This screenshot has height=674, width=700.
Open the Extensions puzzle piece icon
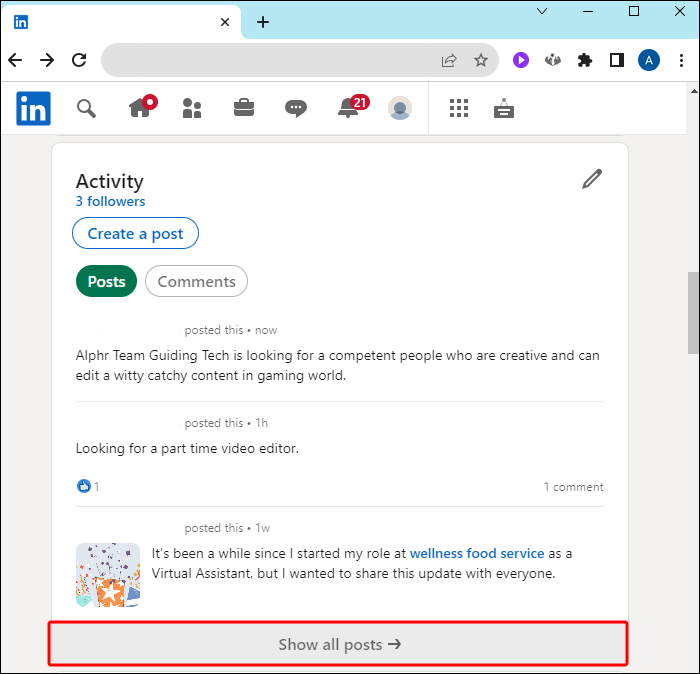pos(584,60)
